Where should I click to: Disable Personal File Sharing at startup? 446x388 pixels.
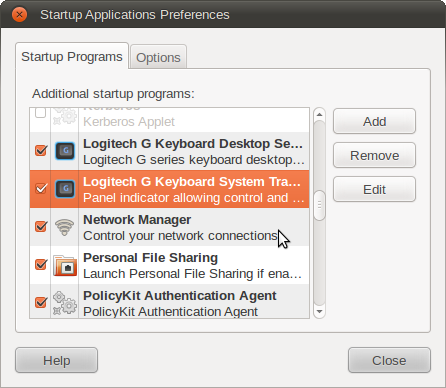tap(41, 264)
